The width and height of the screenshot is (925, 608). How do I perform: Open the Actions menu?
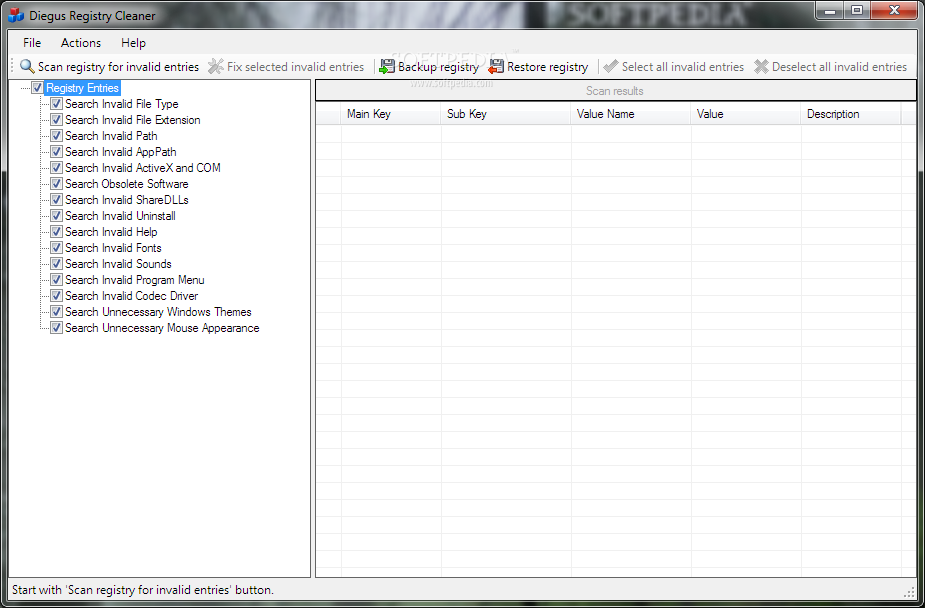[x=81, y=43]
